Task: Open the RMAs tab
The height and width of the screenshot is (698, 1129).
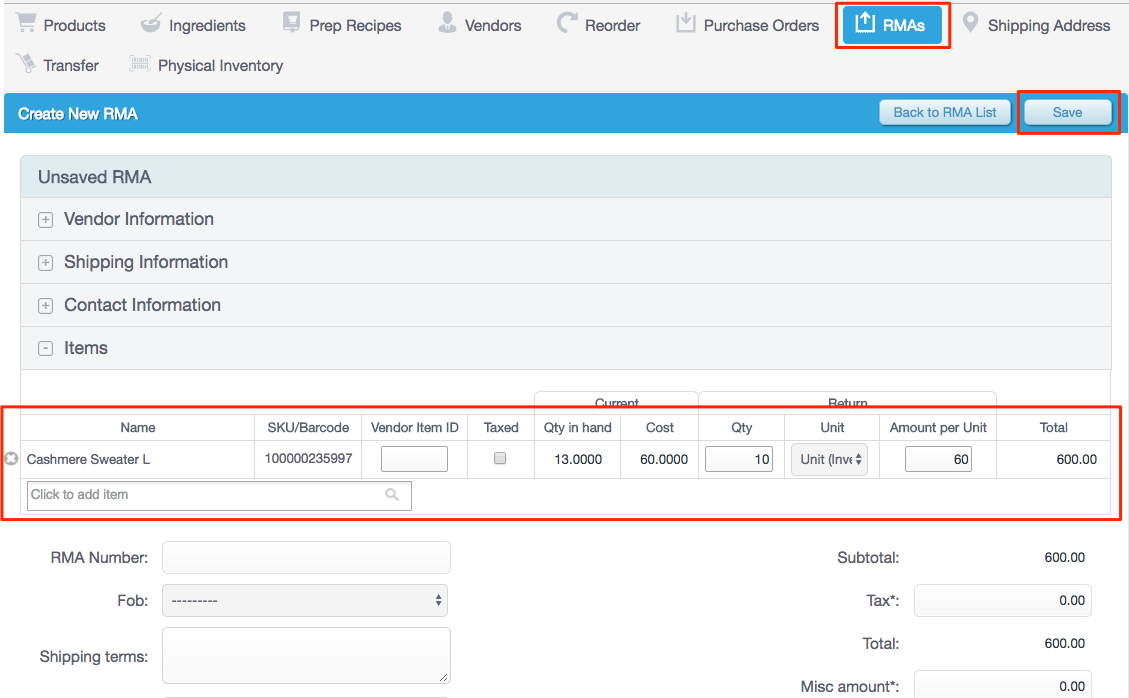Action: [x=892, y=25]
